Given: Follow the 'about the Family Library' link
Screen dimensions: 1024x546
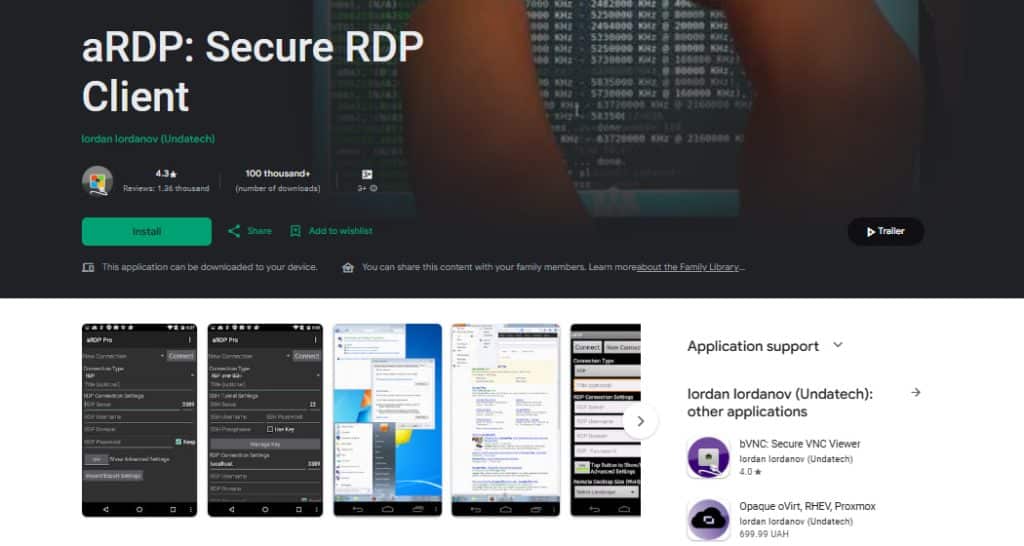Looking at the screenshot, I should click(x=692, y=268).
